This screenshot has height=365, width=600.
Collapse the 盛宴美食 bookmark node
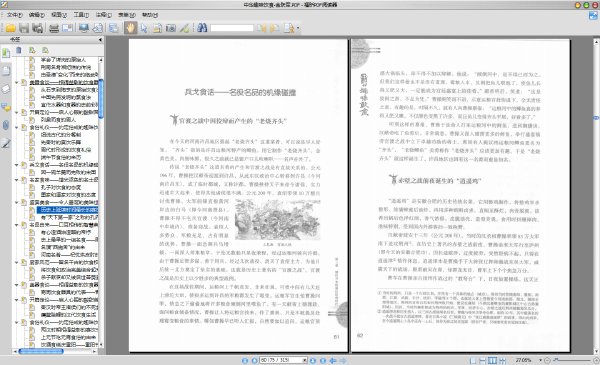pos(17,202)
